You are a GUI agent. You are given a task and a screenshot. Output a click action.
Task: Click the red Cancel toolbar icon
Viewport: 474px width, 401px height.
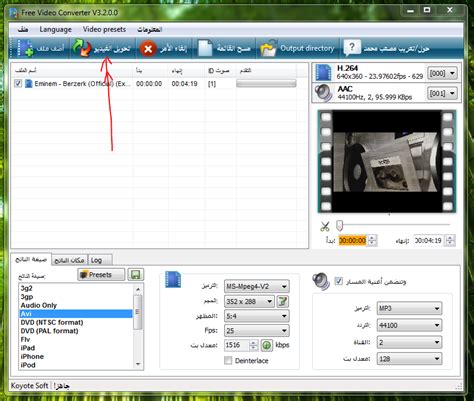point(148,49)
